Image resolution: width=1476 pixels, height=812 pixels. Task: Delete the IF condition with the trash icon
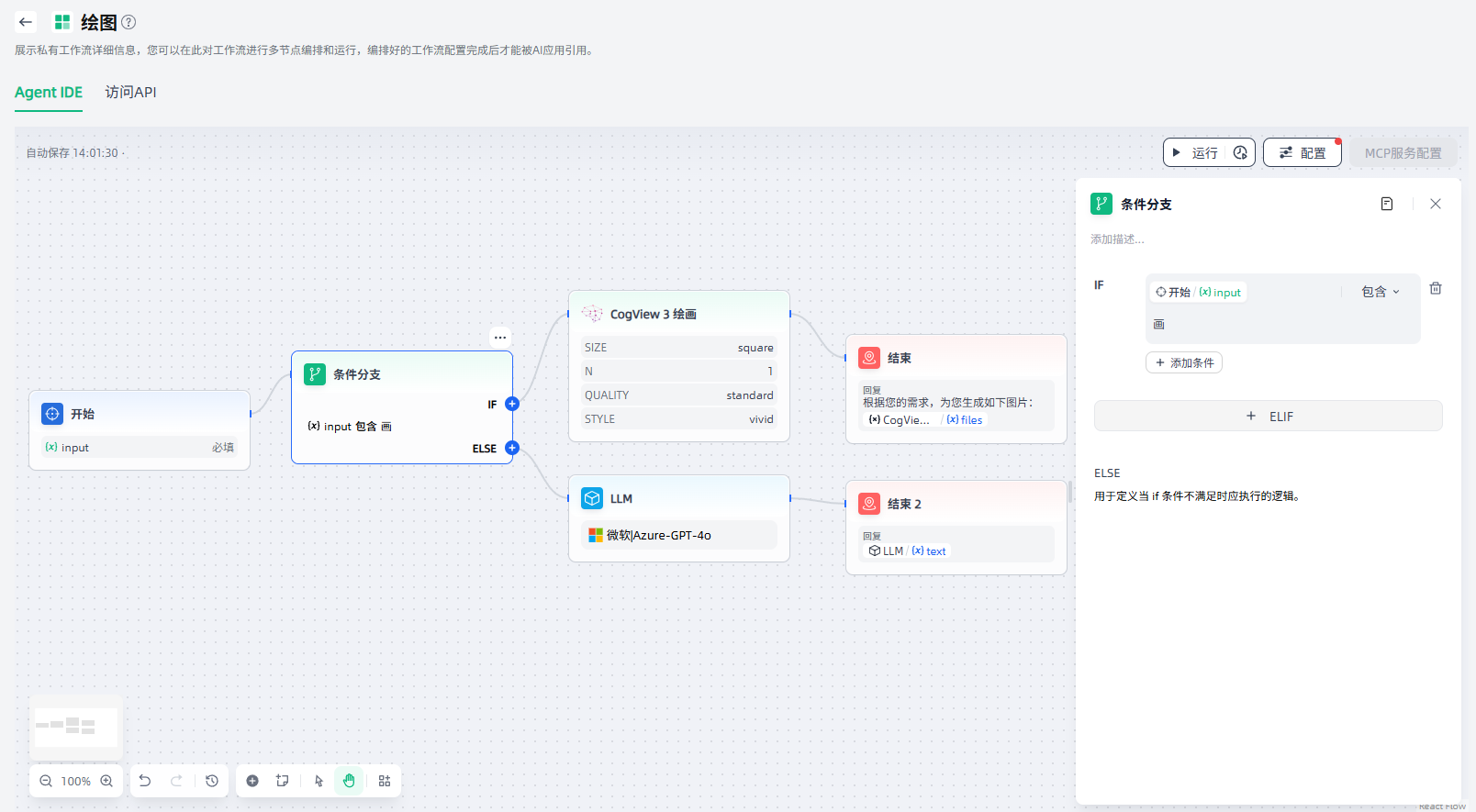pos(1436,288)
